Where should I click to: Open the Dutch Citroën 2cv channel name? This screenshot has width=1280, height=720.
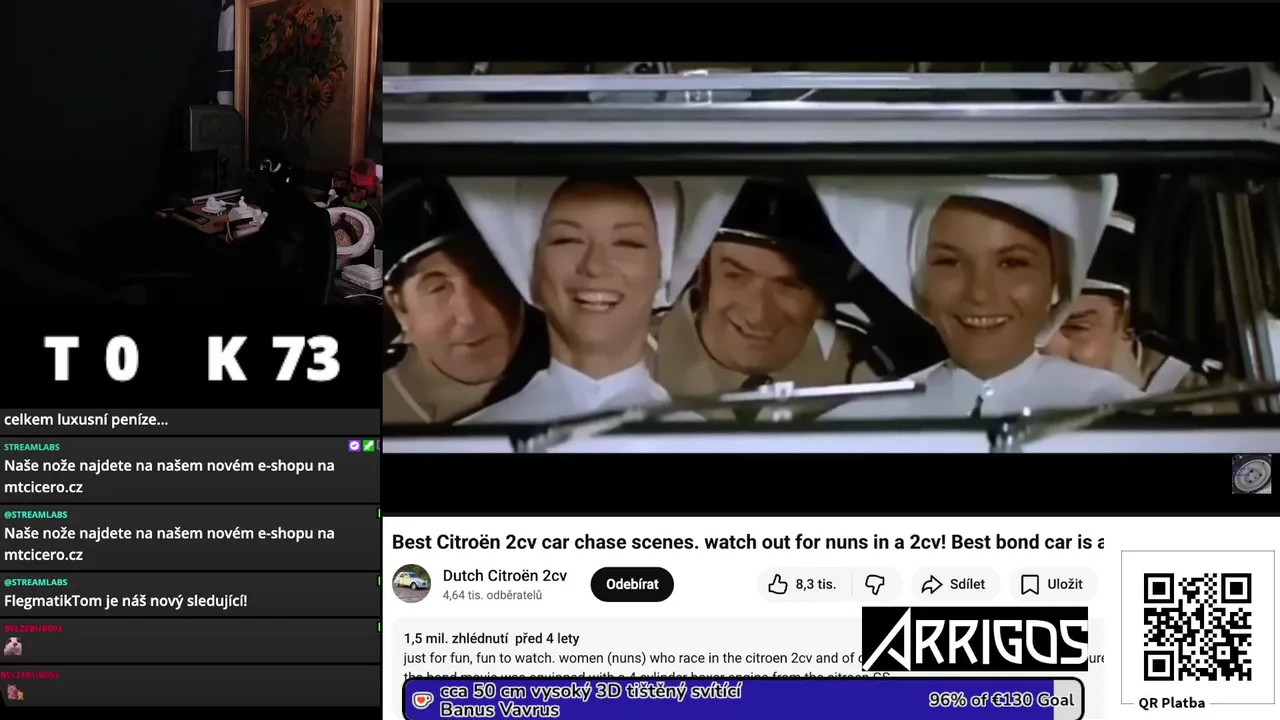tap(505, 575)
